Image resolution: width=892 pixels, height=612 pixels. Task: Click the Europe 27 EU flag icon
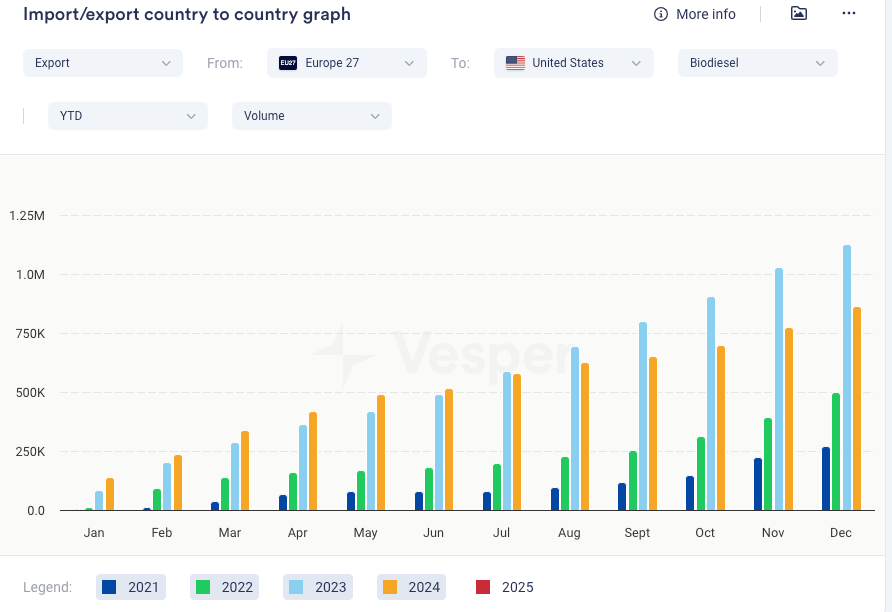pos(288,63)
